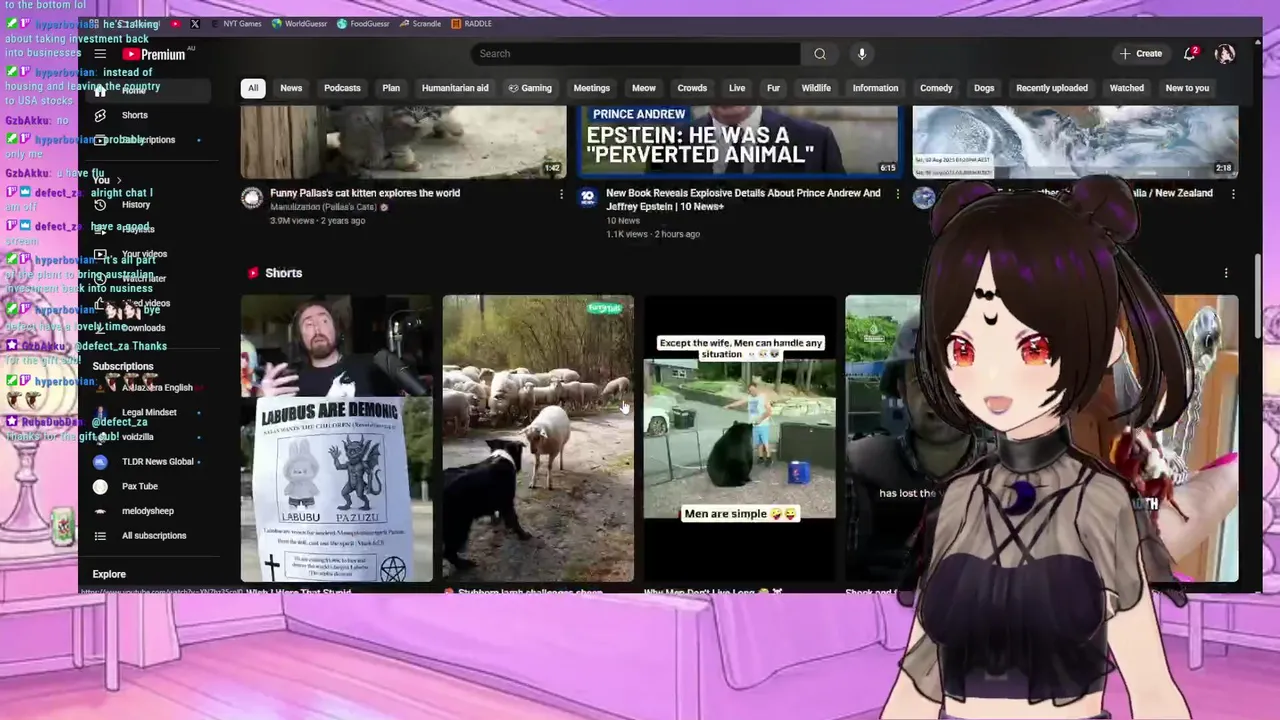Open the Scrandle bookmark
1280x720 pixels.
(420, 23)
